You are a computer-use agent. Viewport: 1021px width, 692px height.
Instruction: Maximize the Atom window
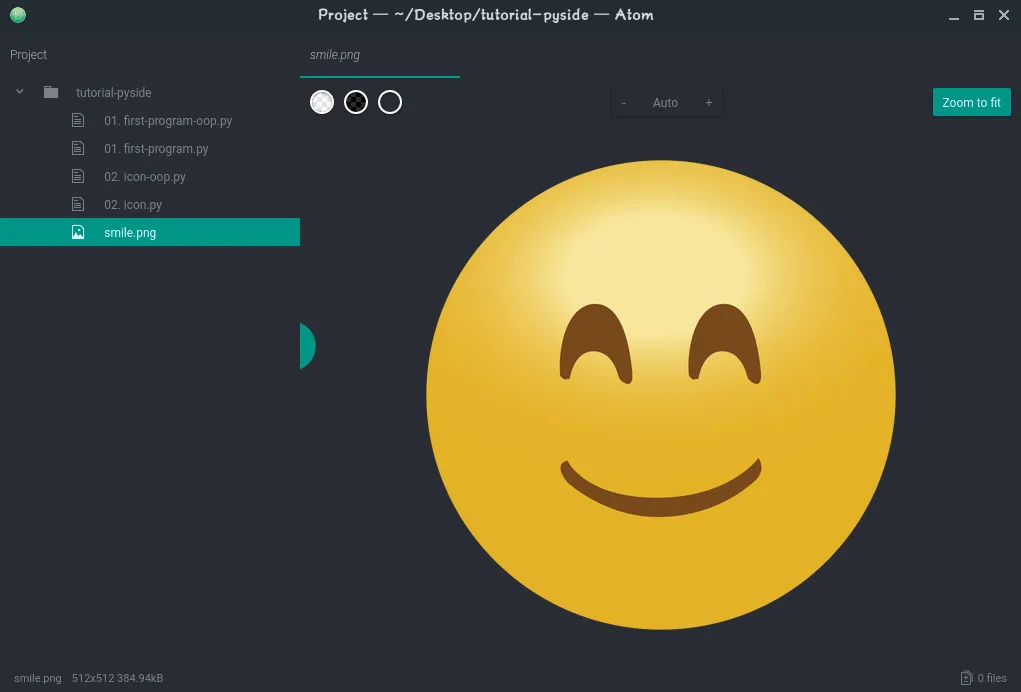[x=979, y=15]
